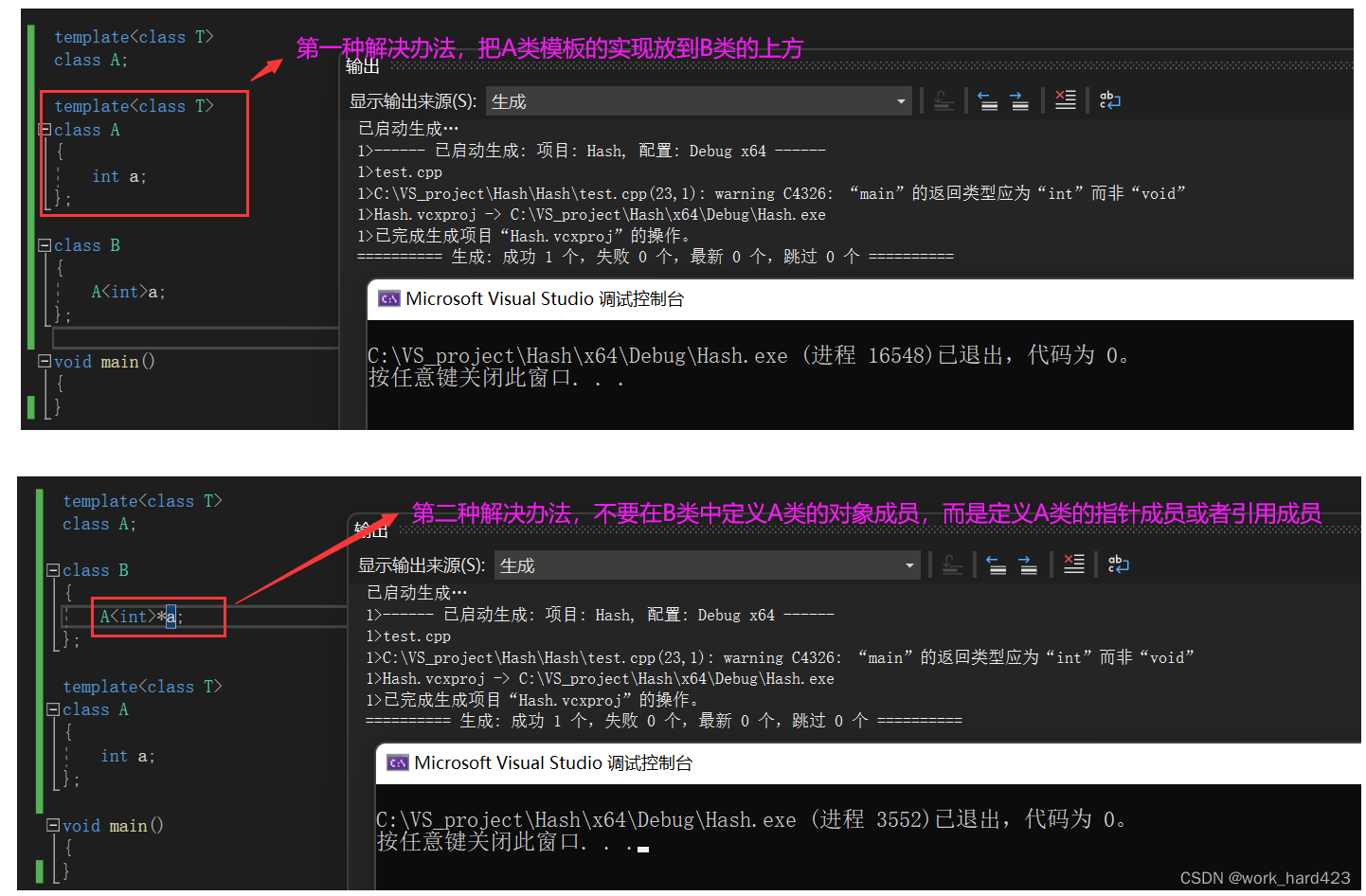1366x896 pixels.
Task: Click warning C4326 line in lower output
Action: [780, 657]
